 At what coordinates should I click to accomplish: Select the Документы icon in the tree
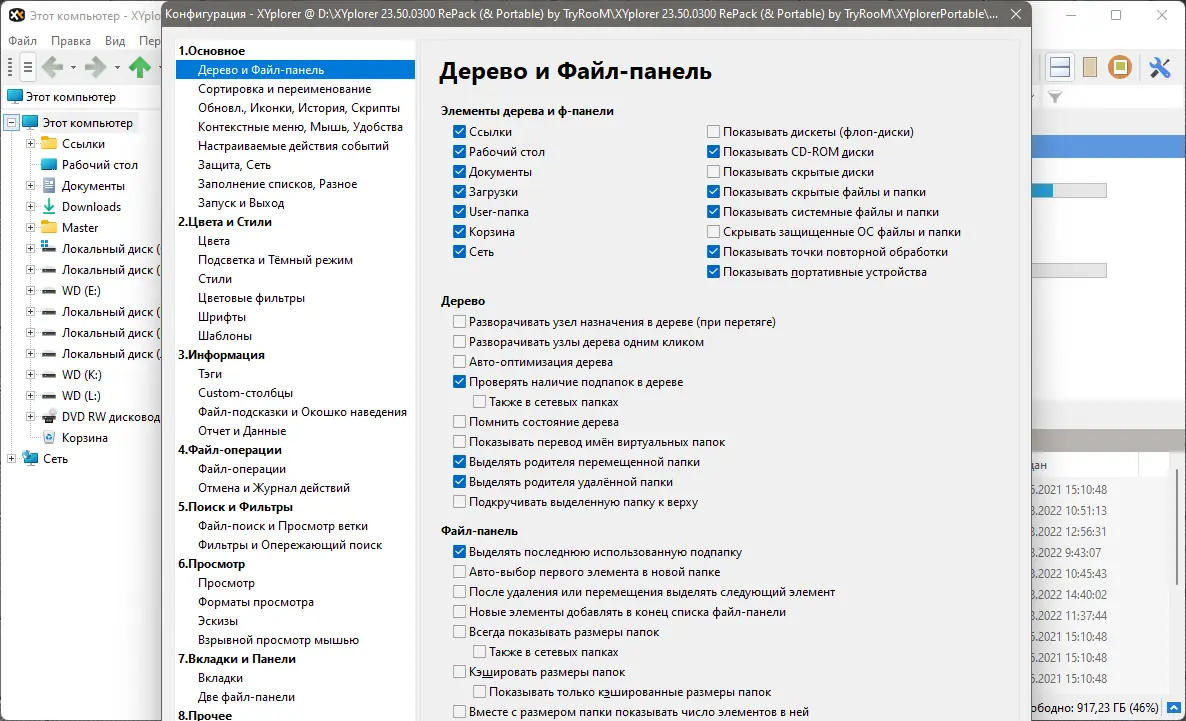coord(49,185)
